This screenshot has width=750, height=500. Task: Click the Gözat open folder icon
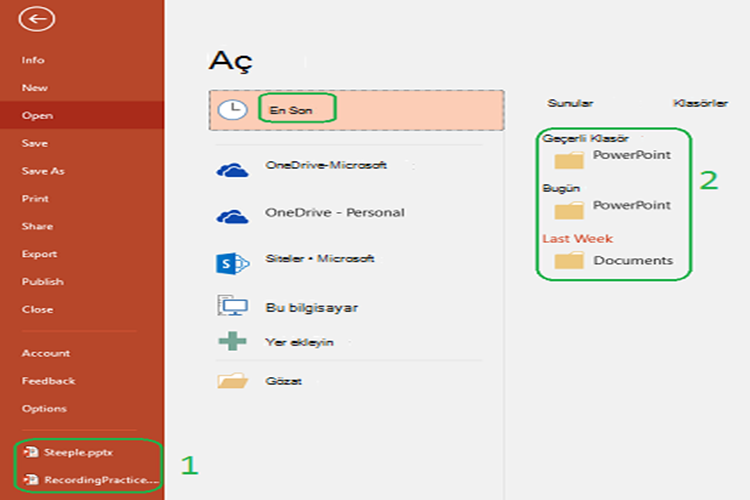(232, 380)
